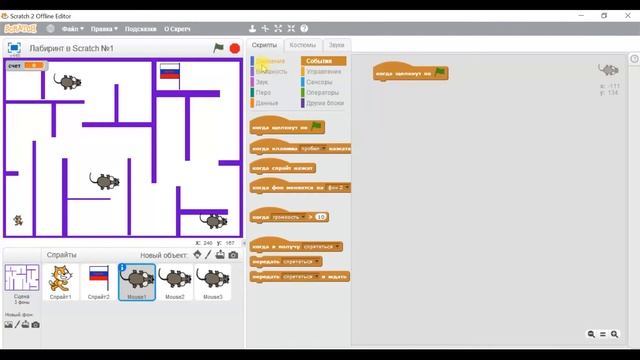Click the green flag to start project
This screenshot has height=360, width=640.
pyautogui.click(x=218, y=48)
